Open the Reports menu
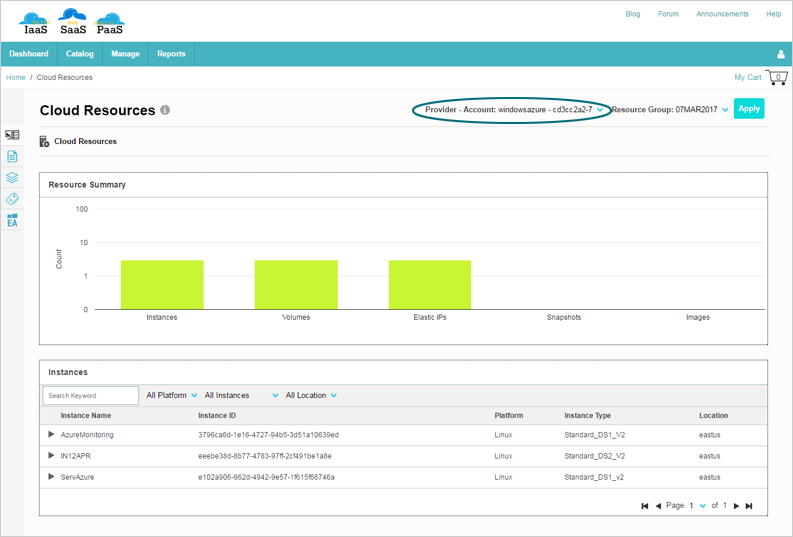Image resolution: width=793 pixels, height=537 pixels. [171, 54]
